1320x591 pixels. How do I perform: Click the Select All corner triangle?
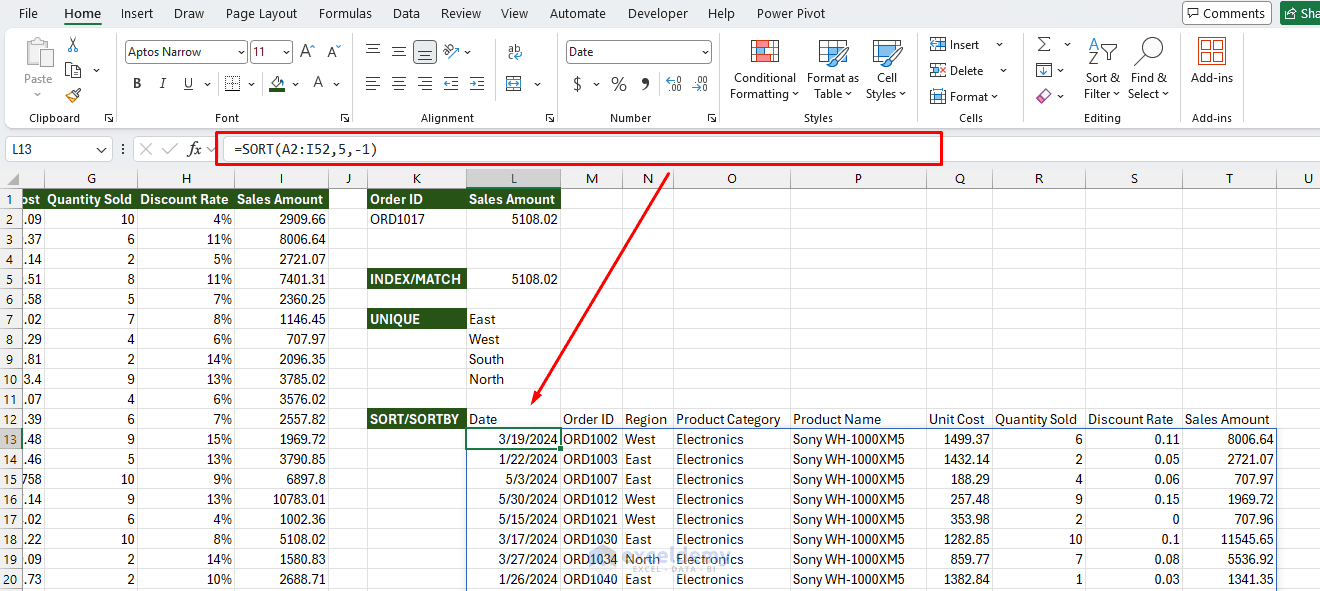tap(10, 178)
